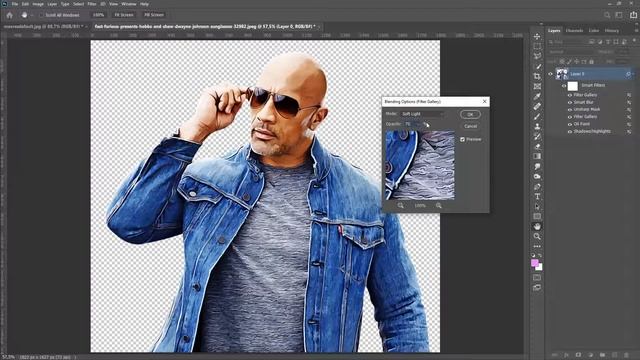Select the Rectangular Marquee tool

[x=537, y=46]
